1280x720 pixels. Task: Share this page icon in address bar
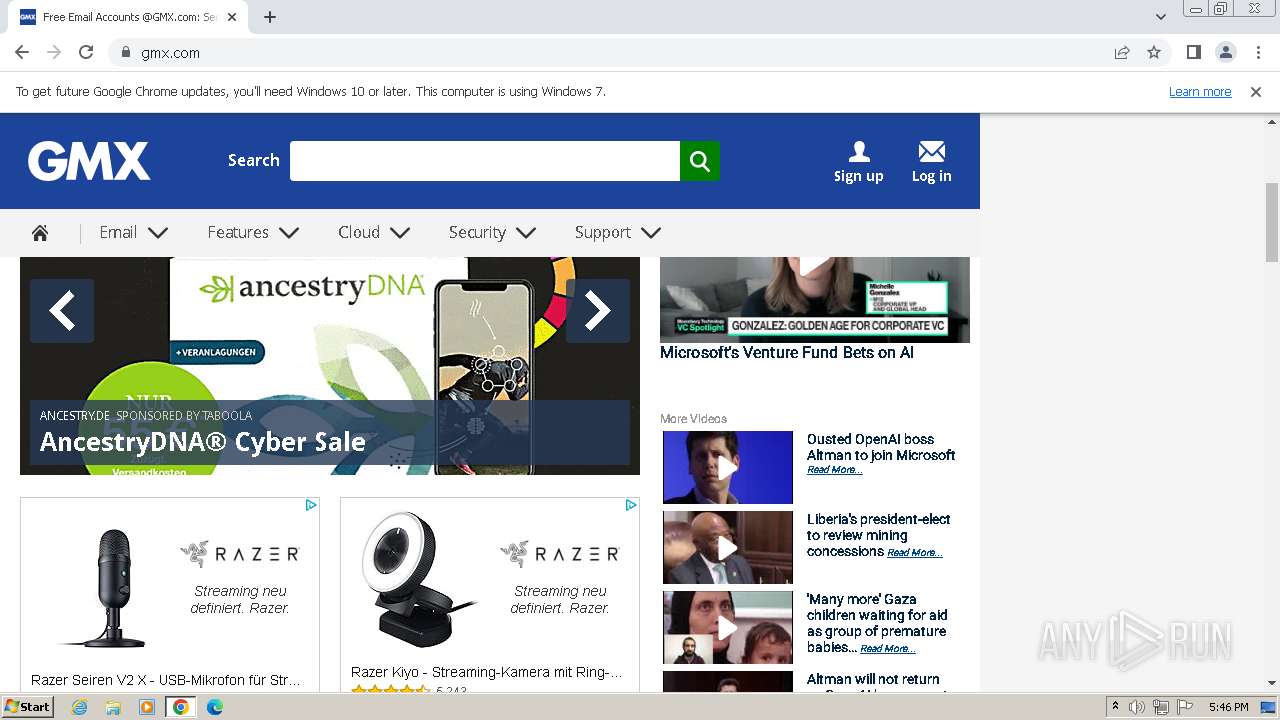click(x=1122, y=52)
